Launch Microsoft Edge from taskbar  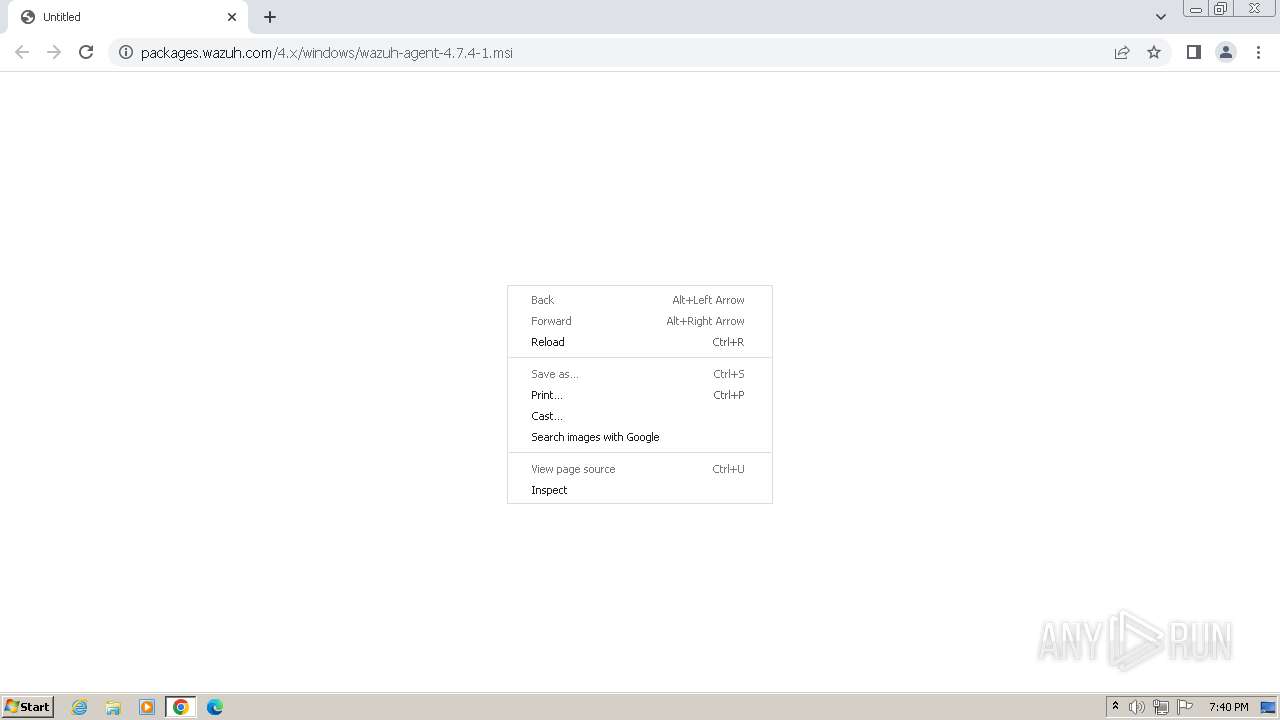215,707
